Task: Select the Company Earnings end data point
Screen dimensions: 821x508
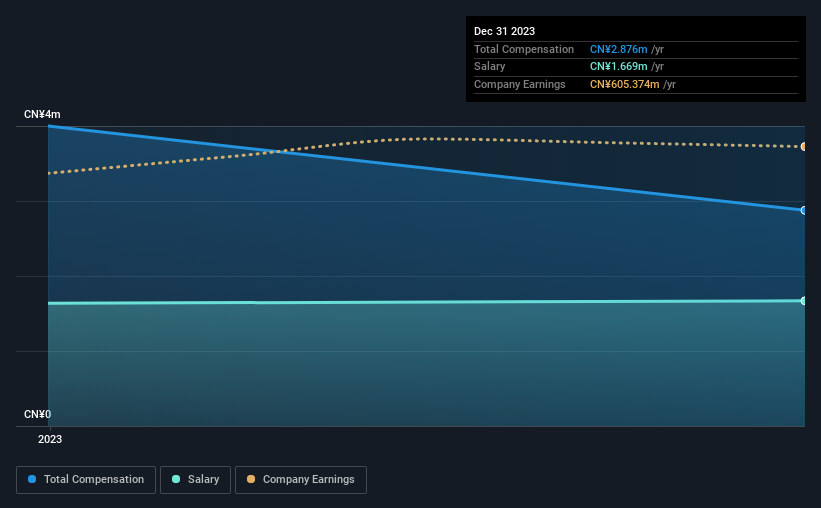Action: [803, 147]
